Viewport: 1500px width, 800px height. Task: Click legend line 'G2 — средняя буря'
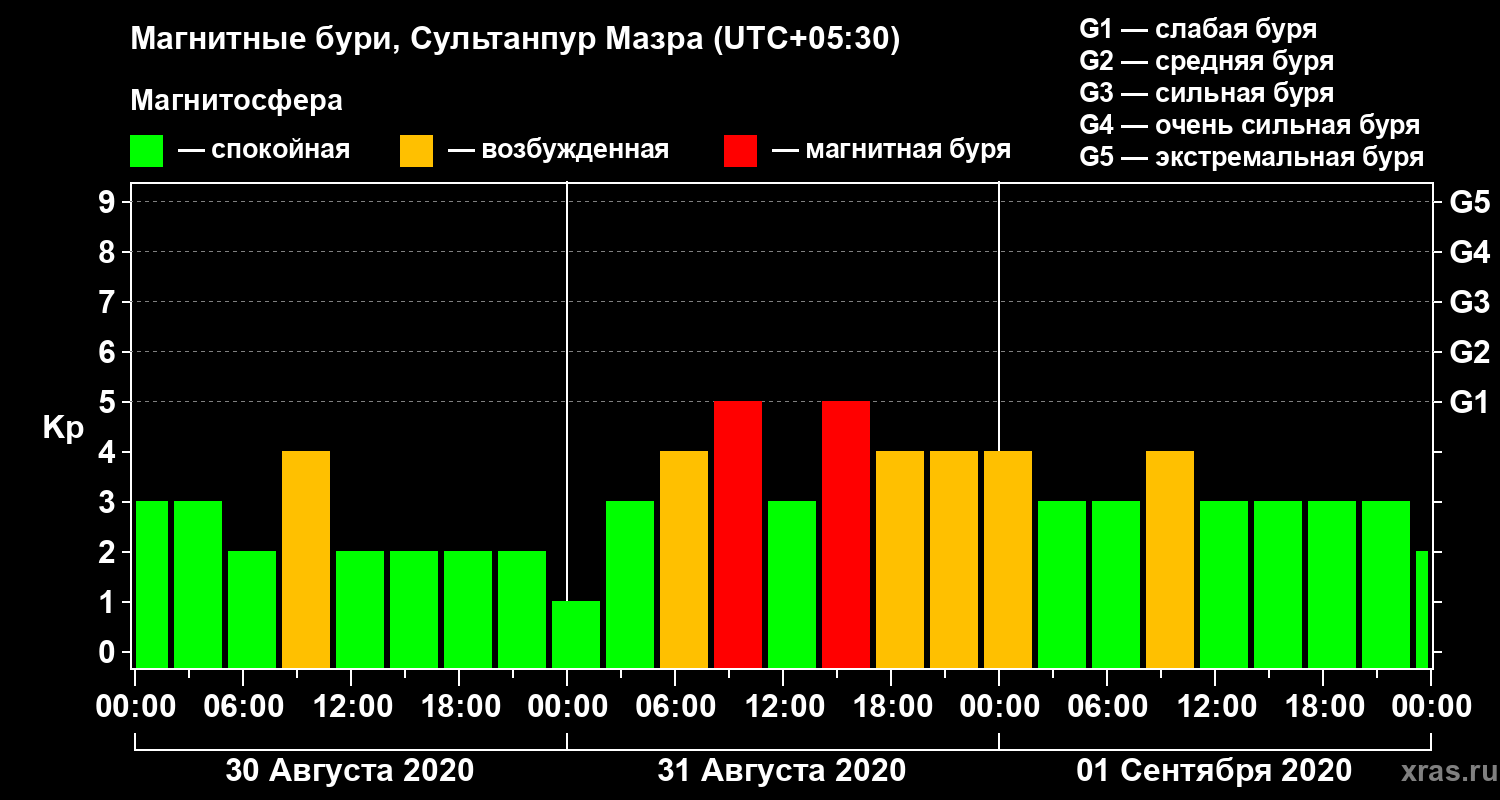pyautogui.click(x=1207, y=61)
